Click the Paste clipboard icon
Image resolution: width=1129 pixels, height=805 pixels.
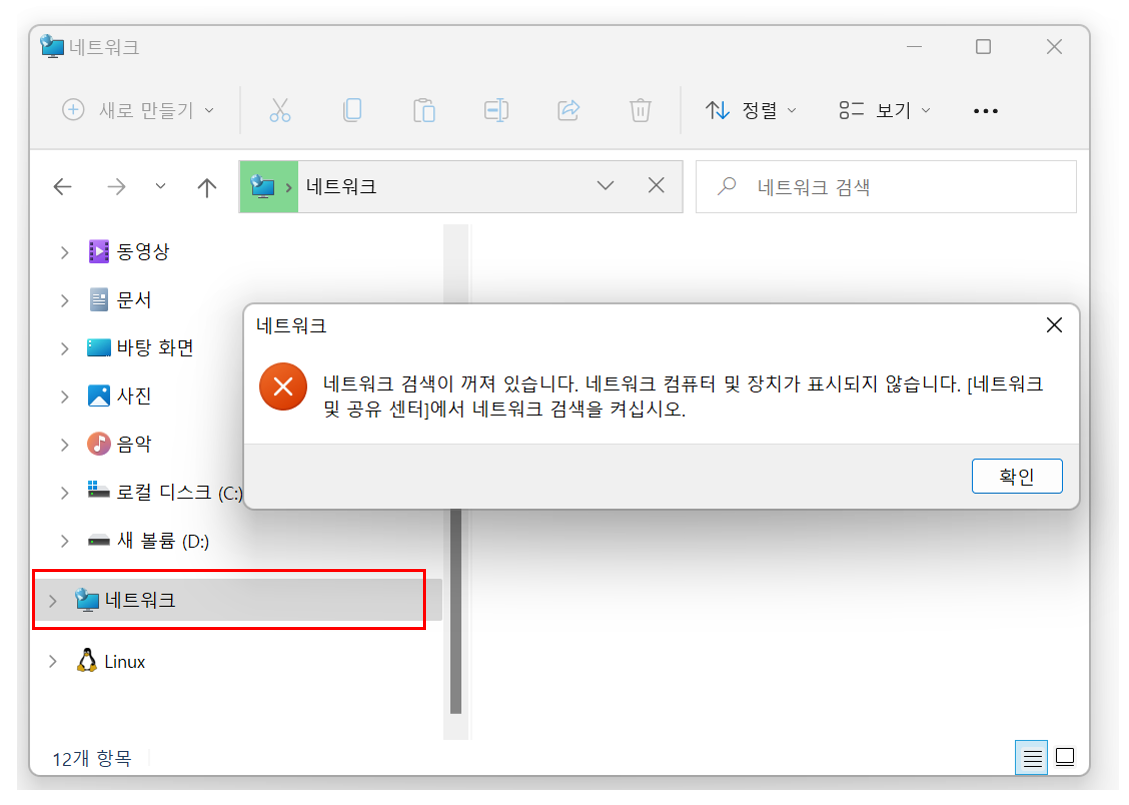point(424,110)
